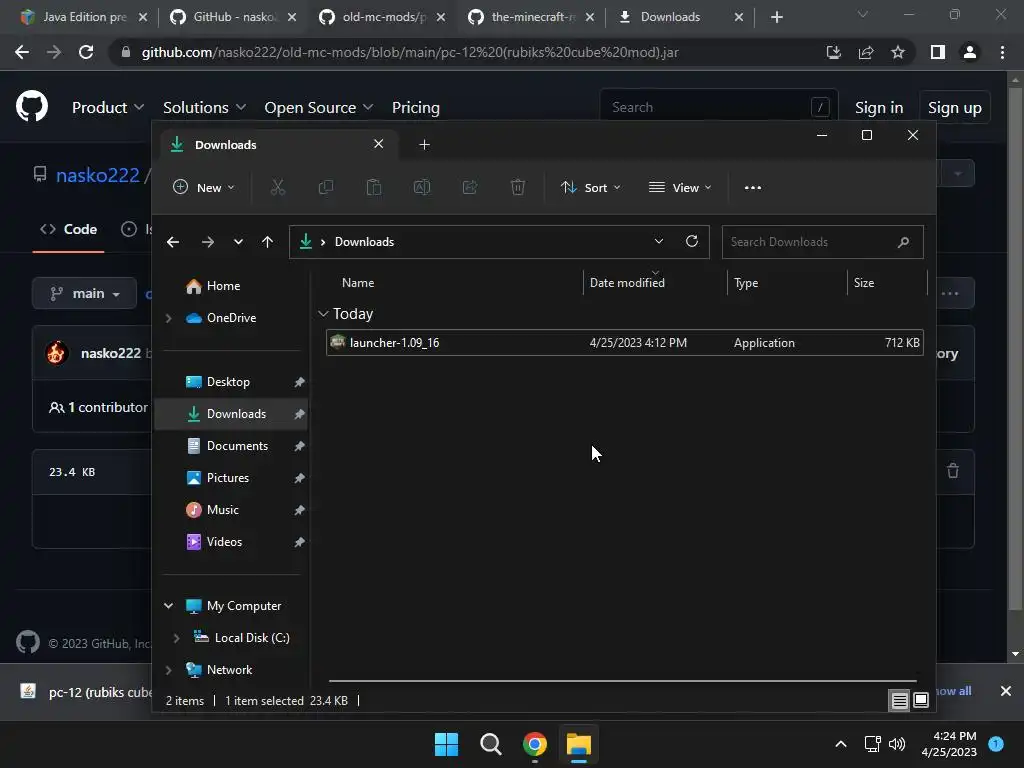Open Solutions menu on GitHub
This screenshot has height=768, width=1024.
[x=204, y=107]
